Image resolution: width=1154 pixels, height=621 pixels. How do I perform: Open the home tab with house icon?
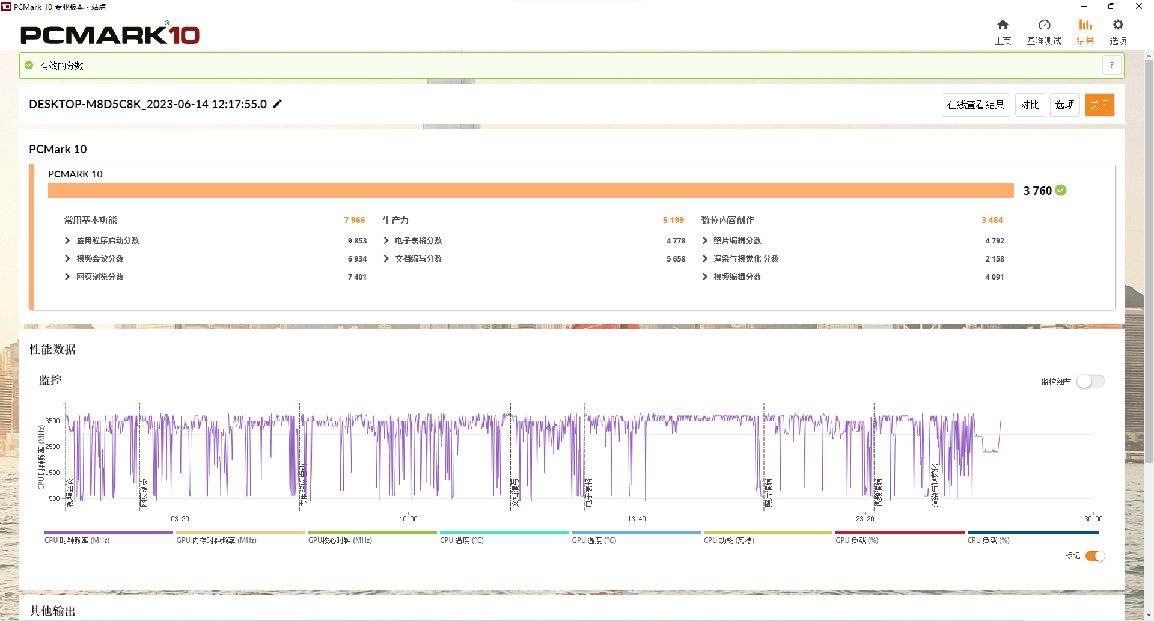[x=1002, y=32]
